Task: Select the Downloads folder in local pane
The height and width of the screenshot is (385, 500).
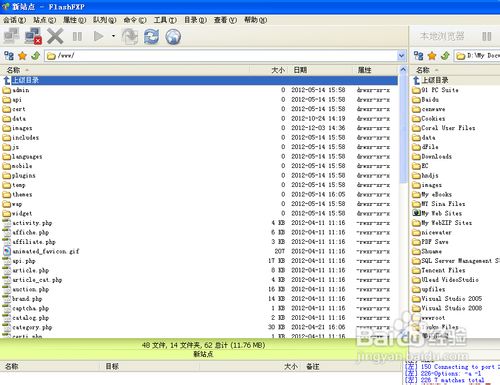Action: click(436, 156)
